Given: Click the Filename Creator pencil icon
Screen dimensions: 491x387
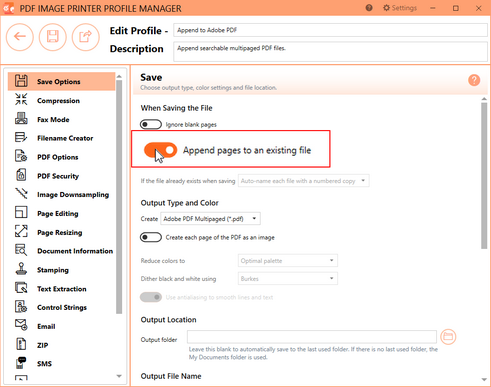Looking at the screenshot, I should tap(21, 137).
